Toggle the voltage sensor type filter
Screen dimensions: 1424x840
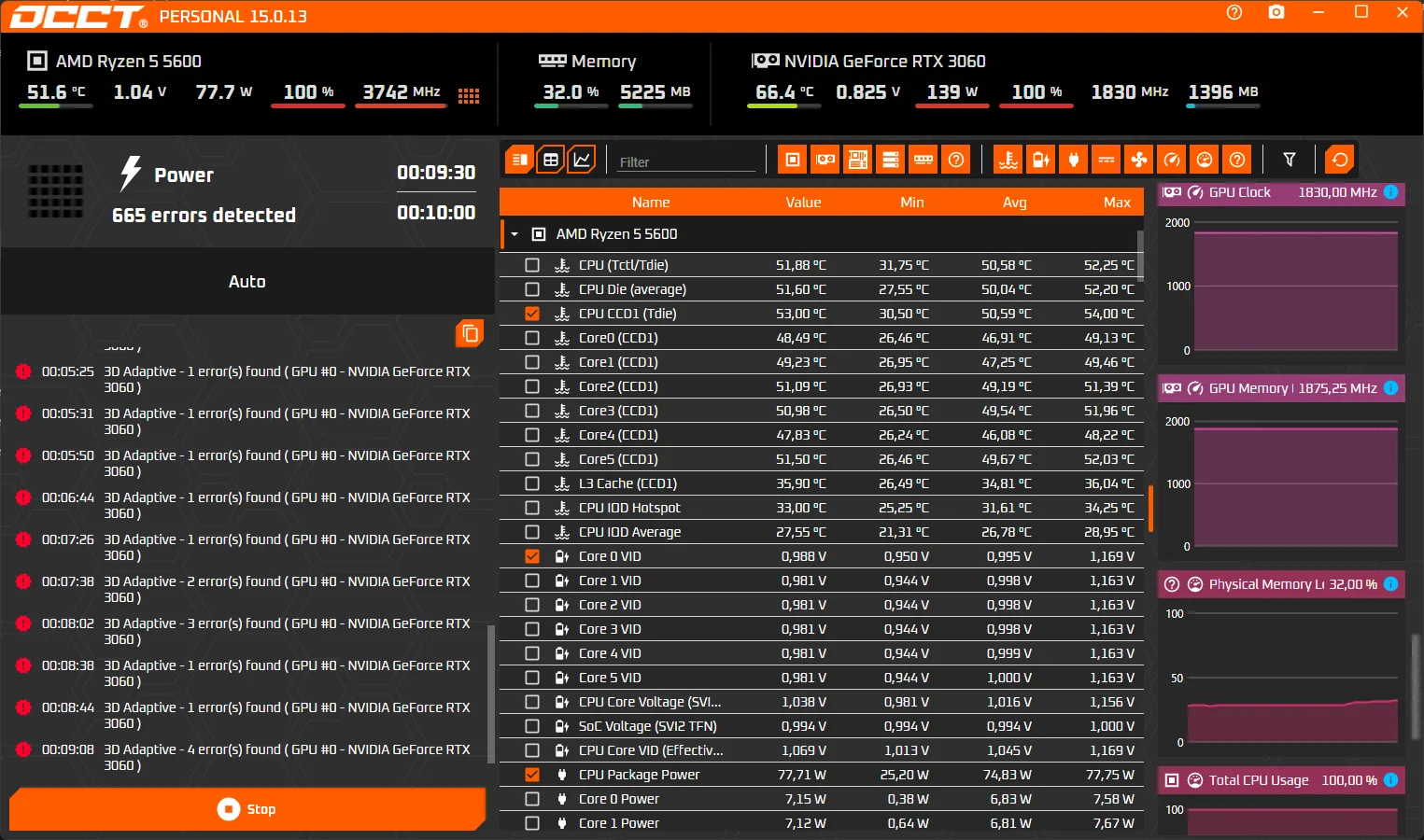click(1041, 160)
